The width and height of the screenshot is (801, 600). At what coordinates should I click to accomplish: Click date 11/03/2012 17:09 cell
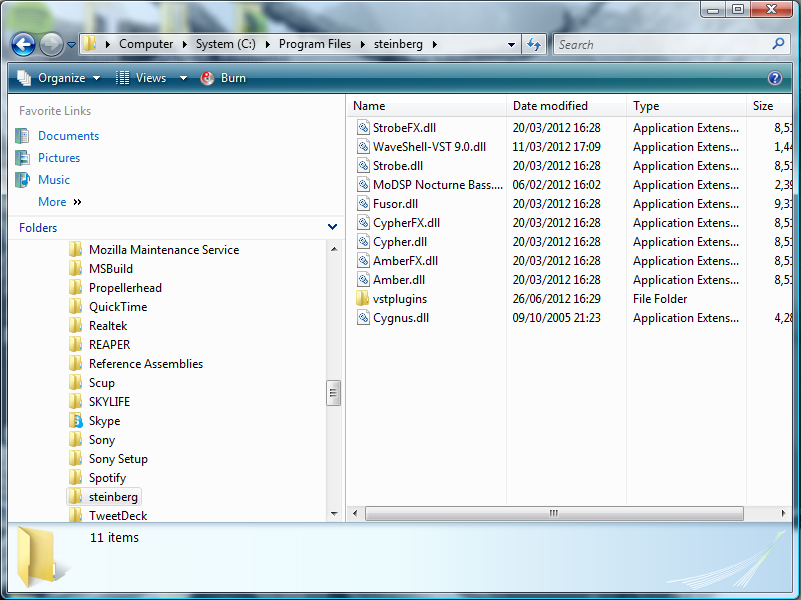click(x=556, y=147)
